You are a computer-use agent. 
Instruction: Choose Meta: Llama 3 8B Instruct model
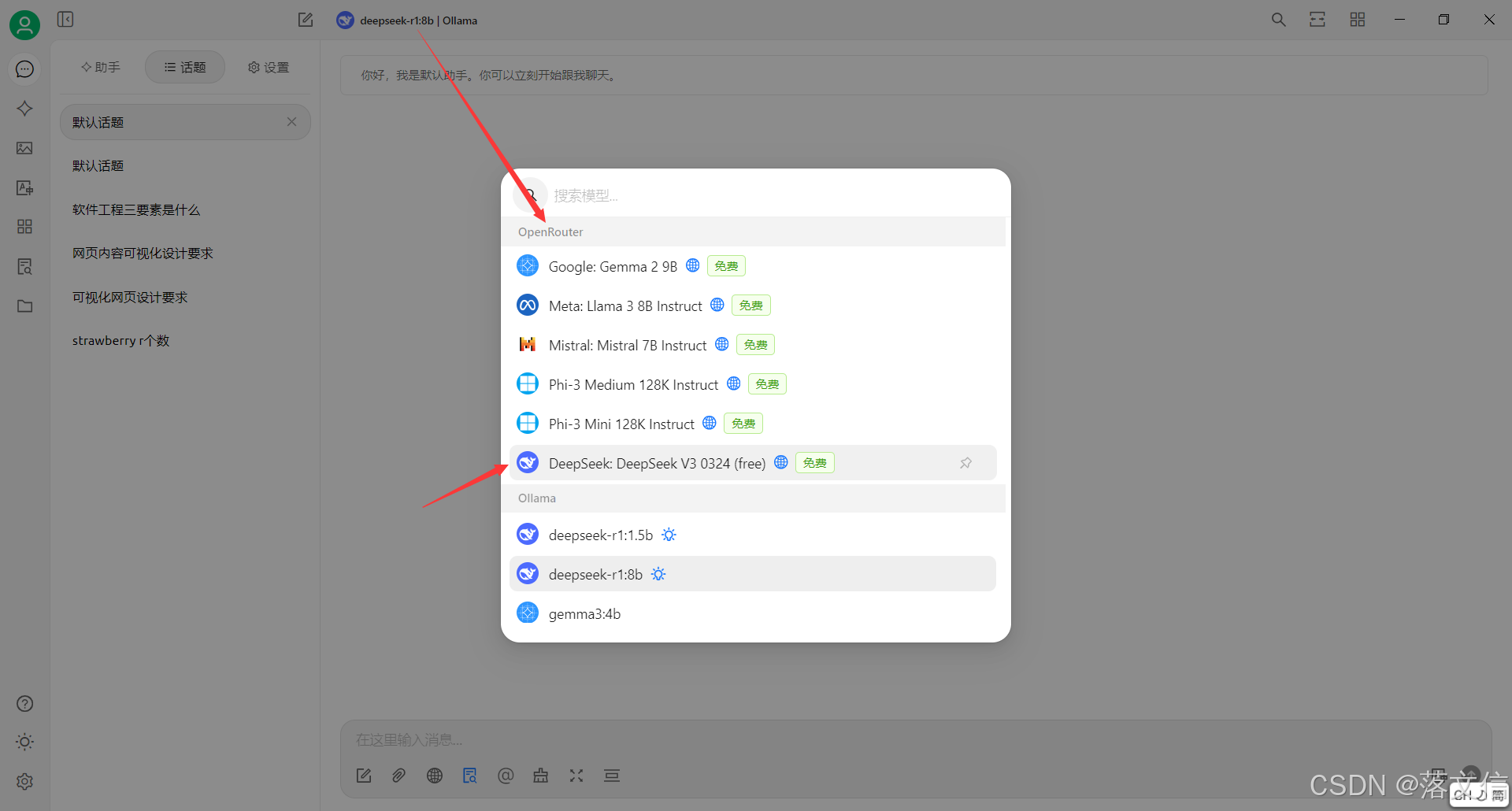click(x=753, y=306)
